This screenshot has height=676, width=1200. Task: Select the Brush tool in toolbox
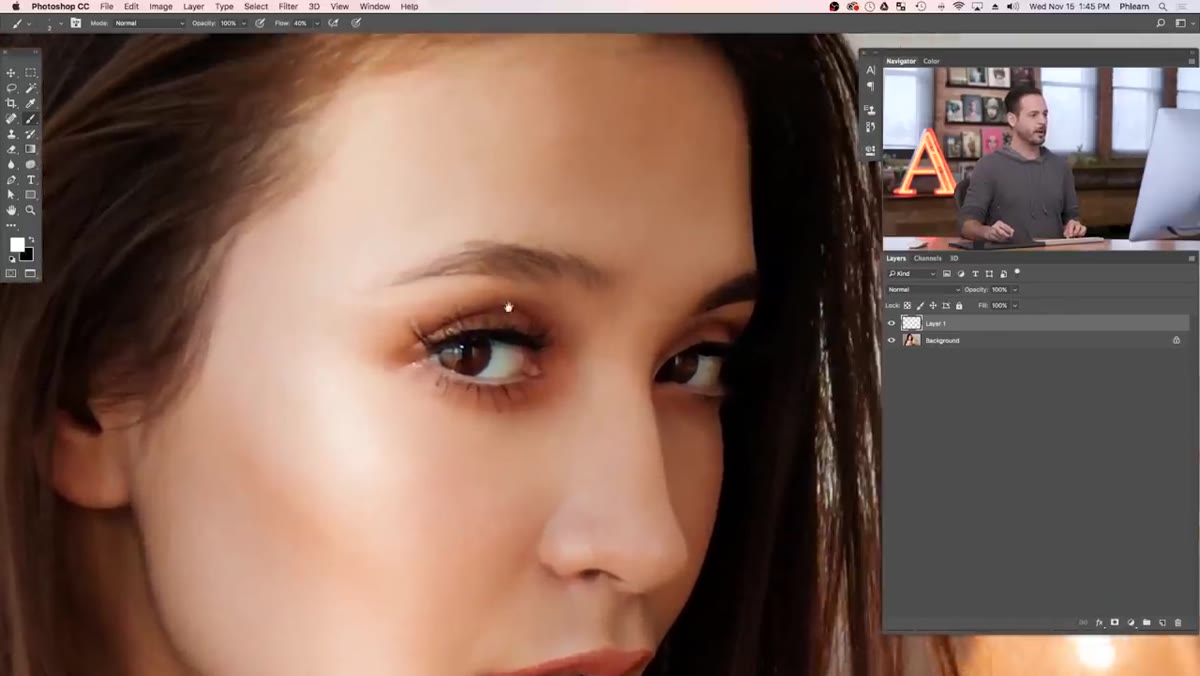pos(30,119)
